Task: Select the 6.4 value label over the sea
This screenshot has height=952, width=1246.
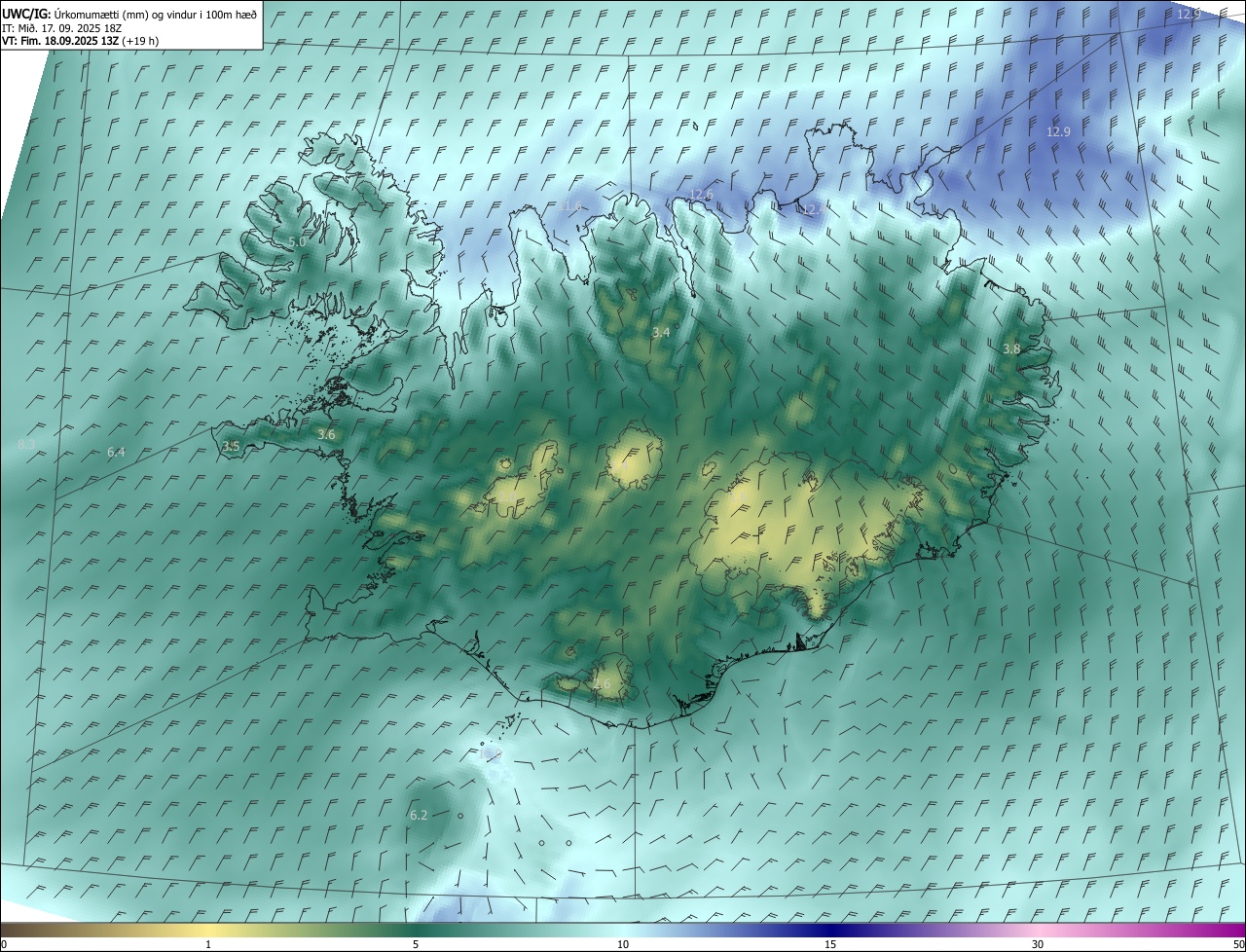Action: (116, 453)
